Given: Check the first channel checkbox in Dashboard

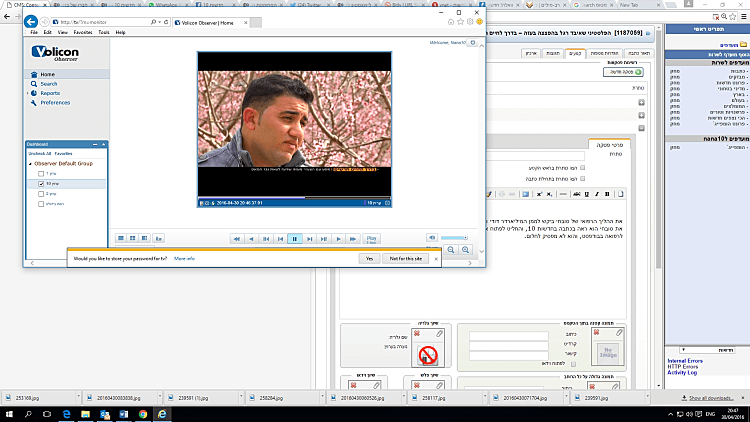Looking at the screenshot, I should coord(40,174).
